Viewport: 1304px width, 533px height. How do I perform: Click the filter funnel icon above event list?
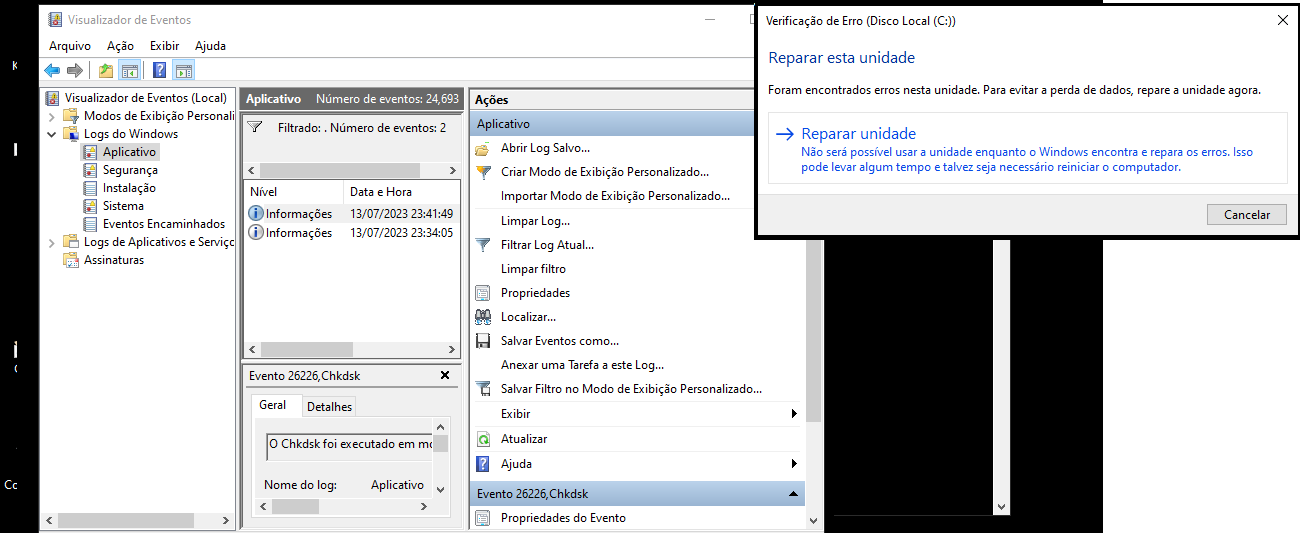tap(255, 128)
